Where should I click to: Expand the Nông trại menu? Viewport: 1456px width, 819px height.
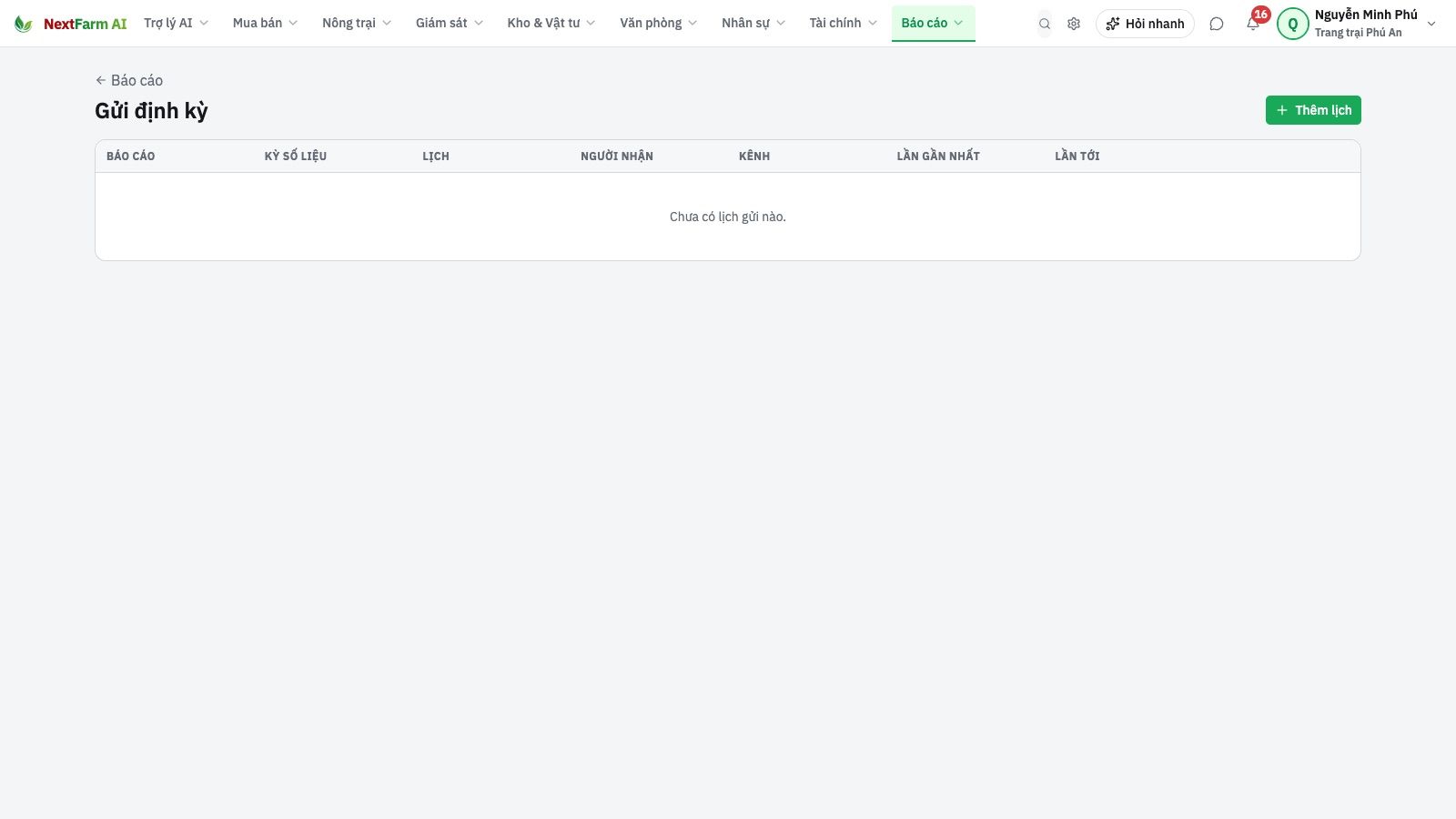click(357, 23)
